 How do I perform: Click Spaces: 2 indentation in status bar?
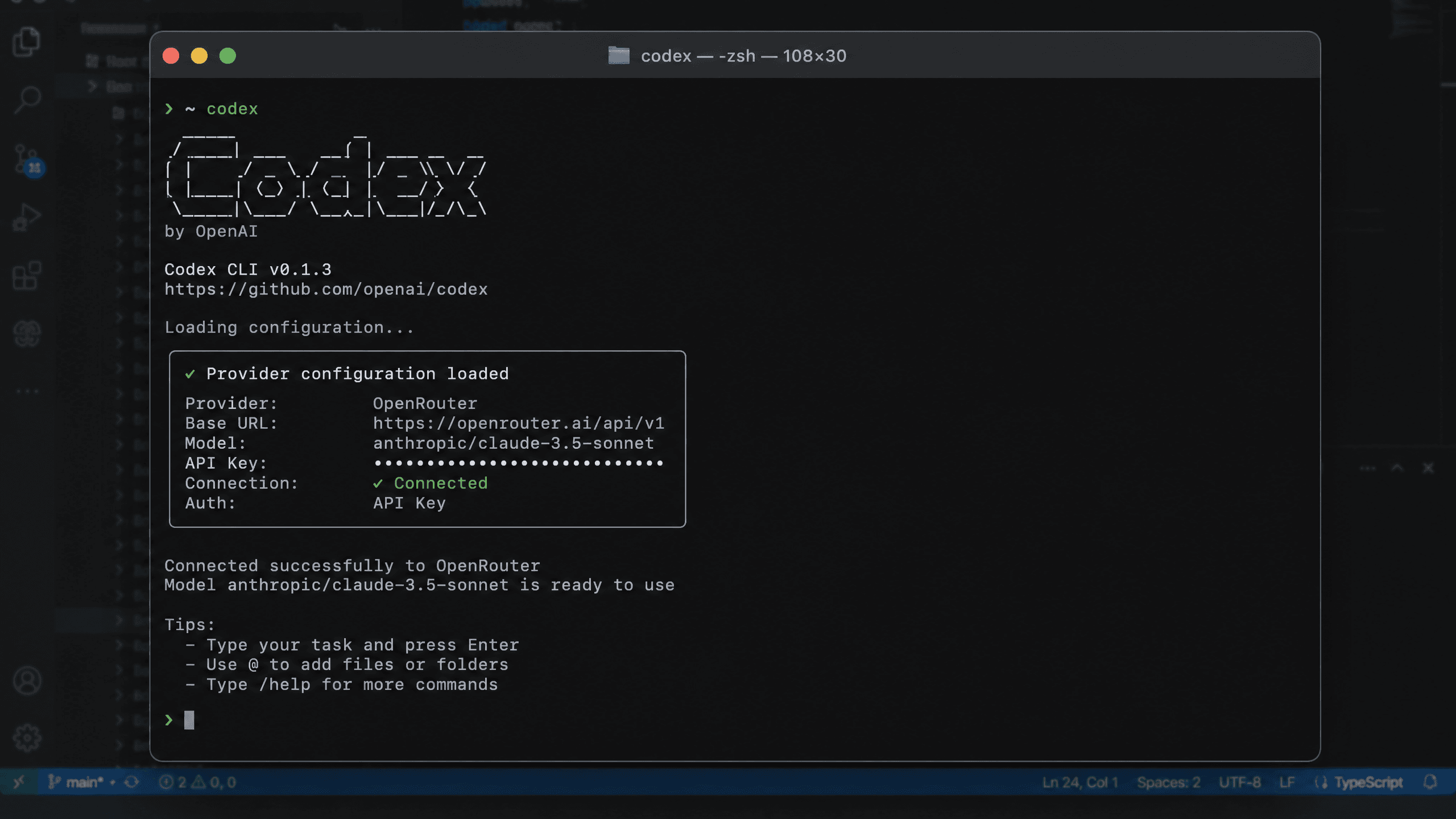(x=1168, y=782)
